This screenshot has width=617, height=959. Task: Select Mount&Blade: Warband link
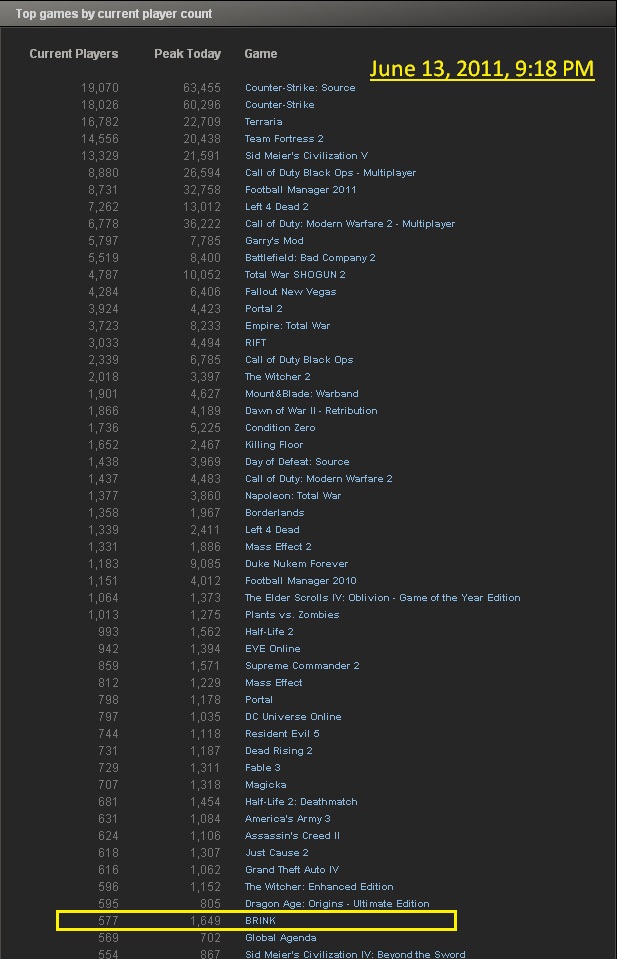point(301,394)
